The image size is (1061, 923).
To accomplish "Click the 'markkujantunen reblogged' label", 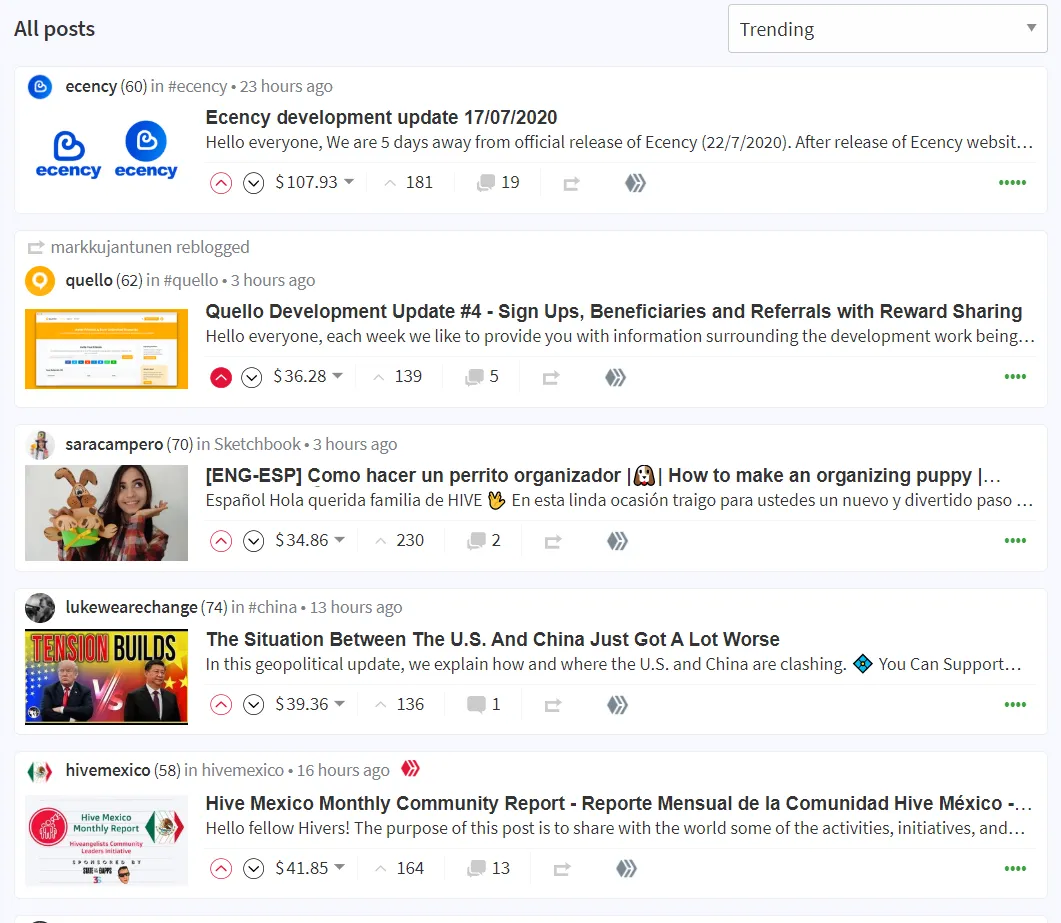I will click(x=150, y=247).
